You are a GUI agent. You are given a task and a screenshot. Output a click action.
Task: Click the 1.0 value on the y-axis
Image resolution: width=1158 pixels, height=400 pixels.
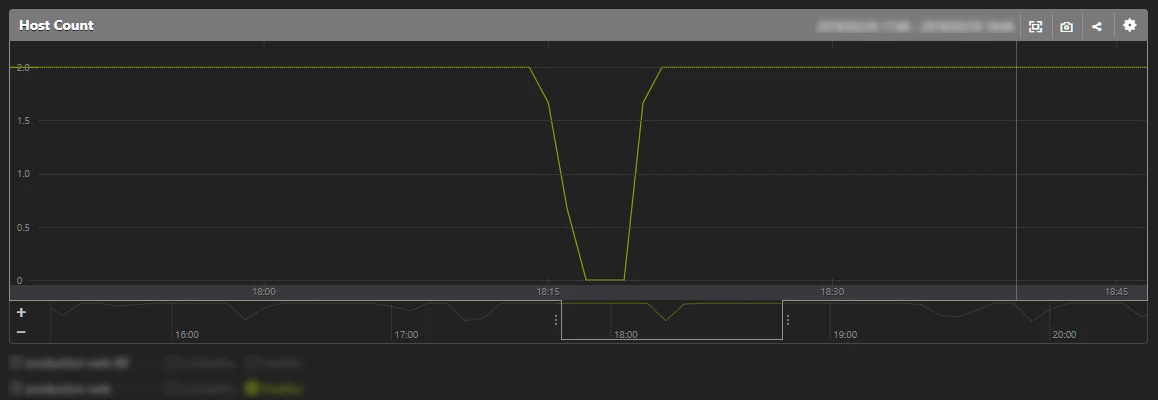click(x=23, y=174)
